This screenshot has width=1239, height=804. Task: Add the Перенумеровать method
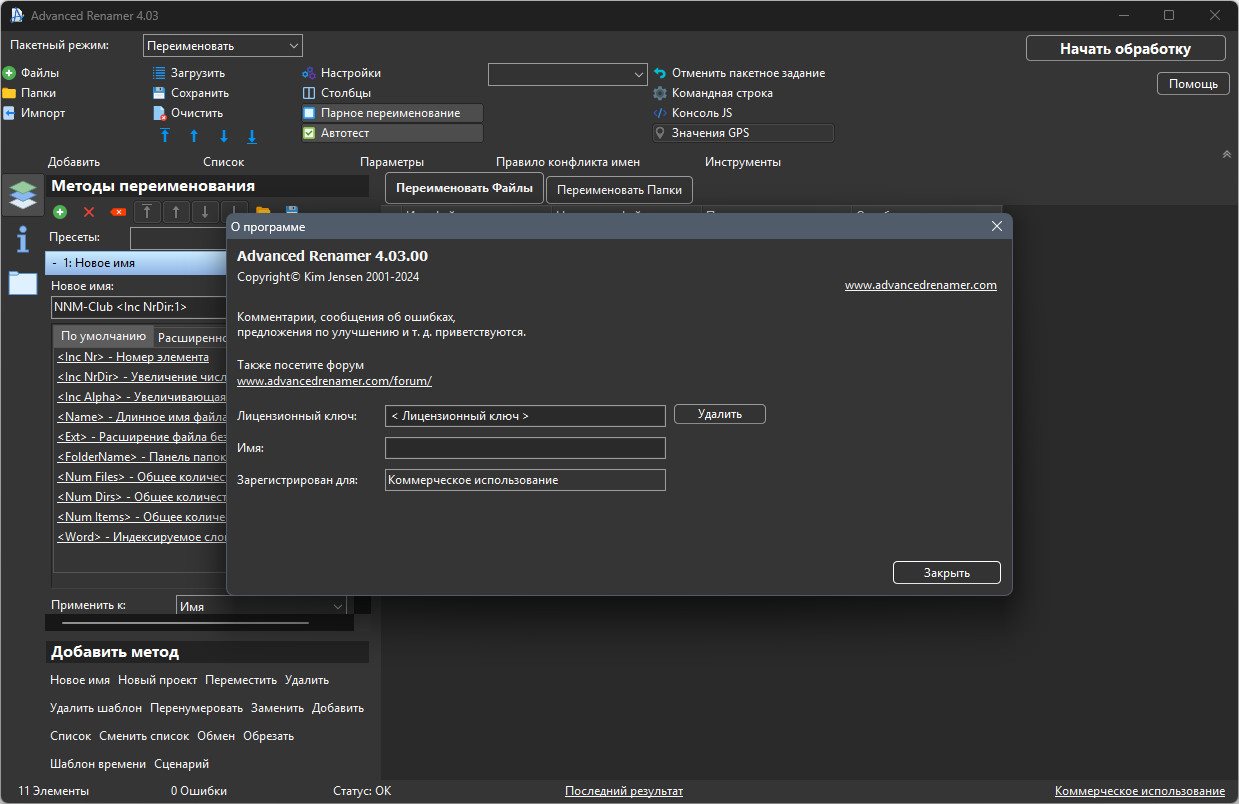[196, 708]
